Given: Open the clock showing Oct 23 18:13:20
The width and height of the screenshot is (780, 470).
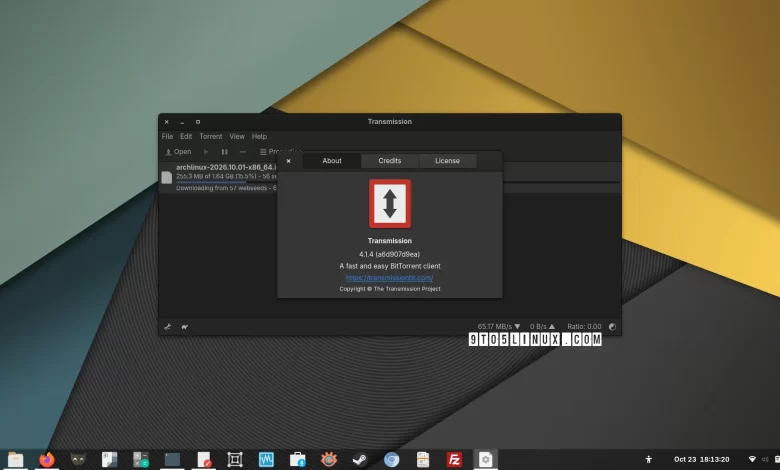Looking at the screenshot, I should click(x=701, y=459).
